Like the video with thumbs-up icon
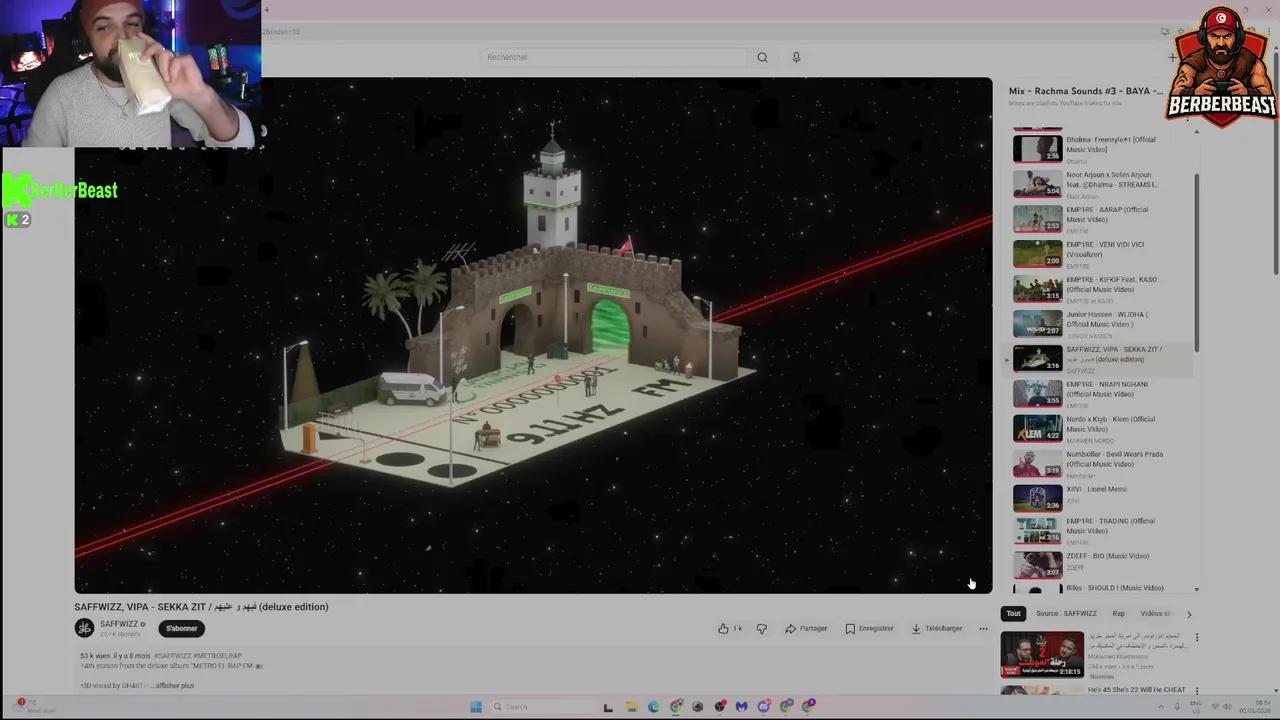Screen dimensions: 1280x720 (x=729, y=628)
